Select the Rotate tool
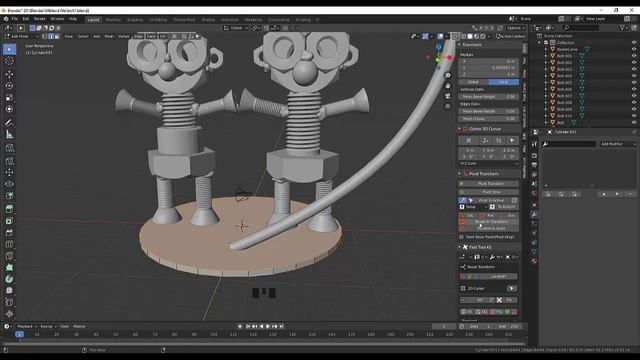 tap(9, 86)
